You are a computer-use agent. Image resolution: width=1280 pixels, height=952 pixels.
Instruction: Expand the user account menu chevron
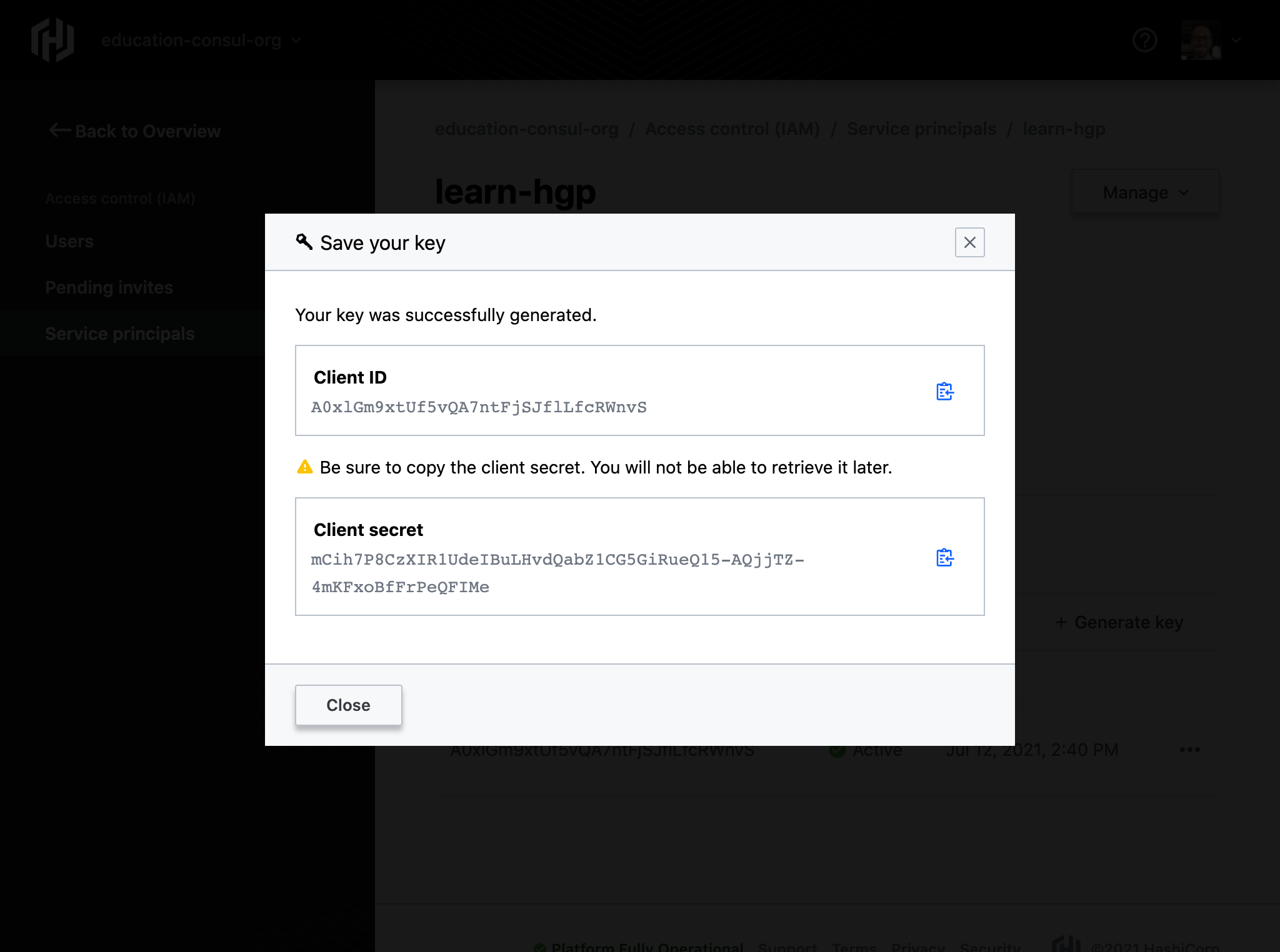tap(1236, 40)
